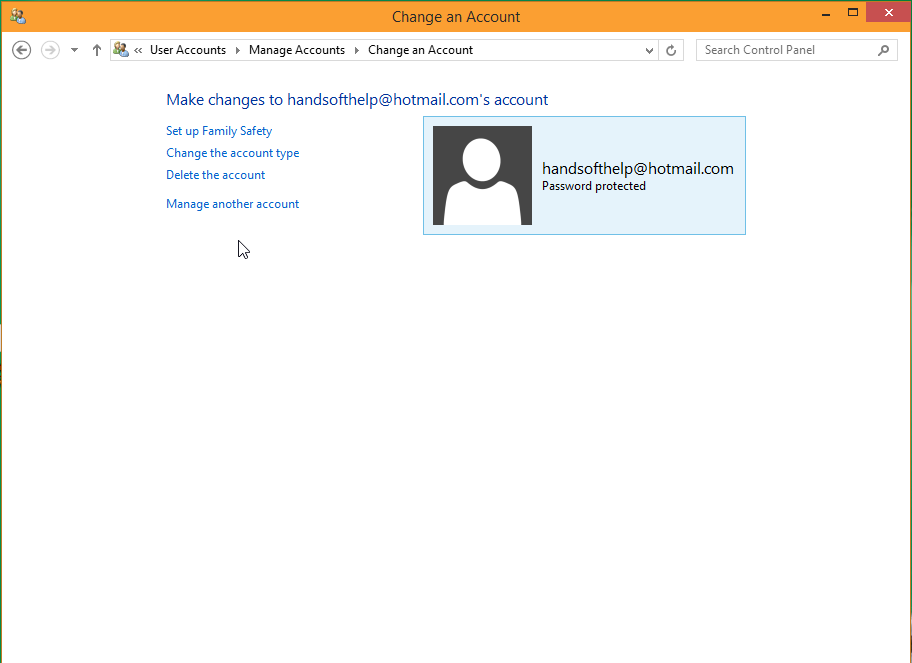Close the Change an Account window
The image size is (912, 663).
tap(888, 13)
